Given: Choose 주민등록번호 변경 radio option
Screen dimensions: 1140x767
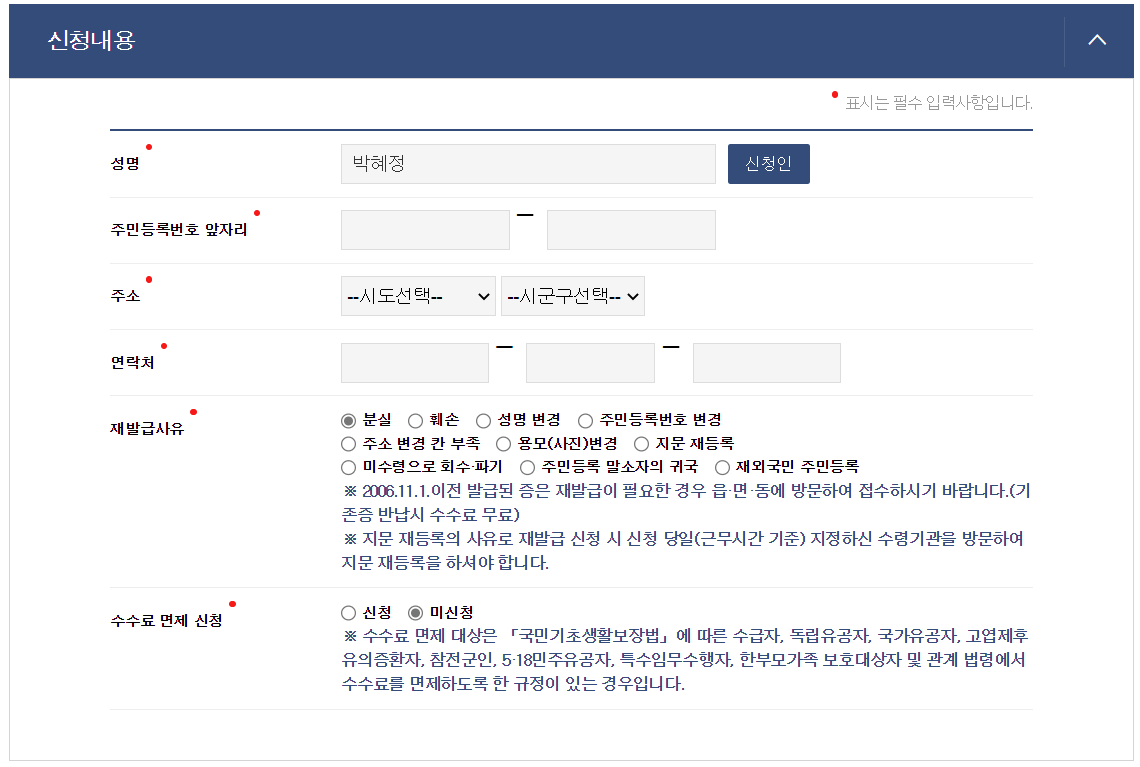Looking at the screenshot, I should 585,420.
